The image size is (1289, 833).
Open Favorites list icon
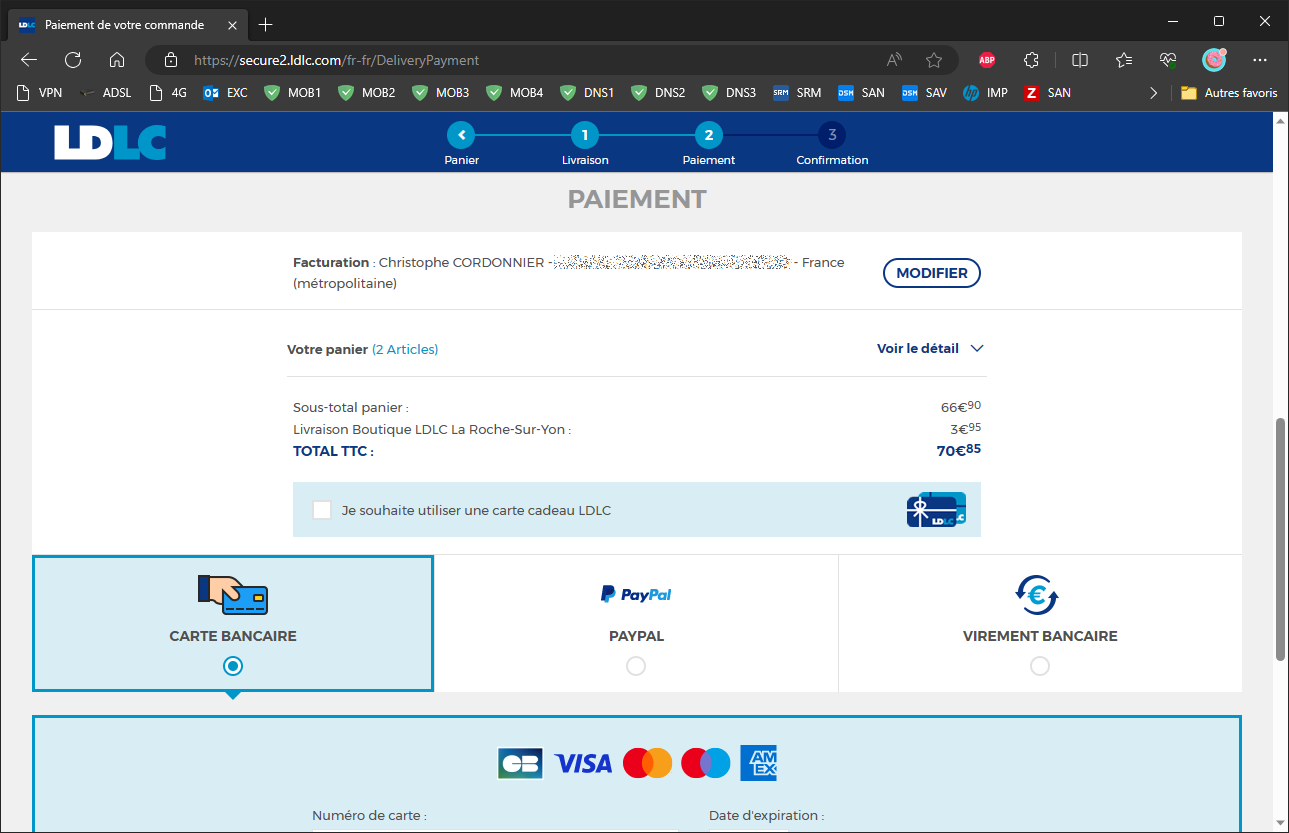[x=1124, y=60]
